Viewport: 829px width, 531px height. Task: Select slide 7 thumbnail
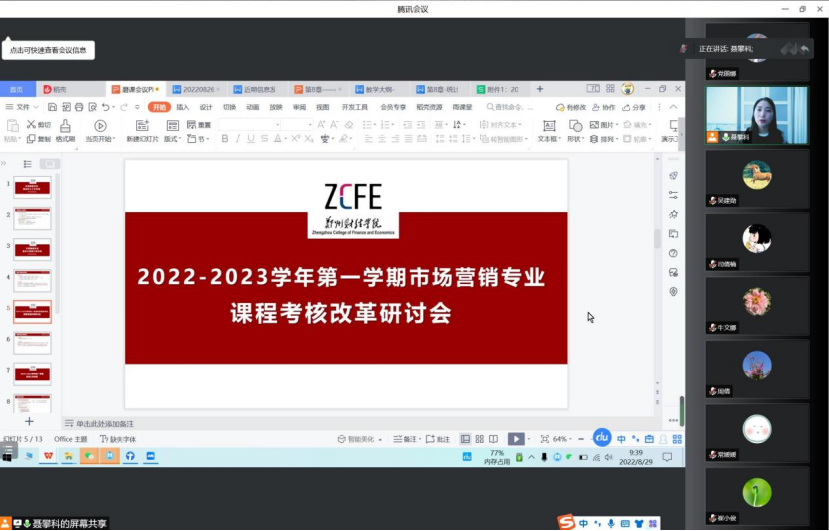(x=32, y=374)
